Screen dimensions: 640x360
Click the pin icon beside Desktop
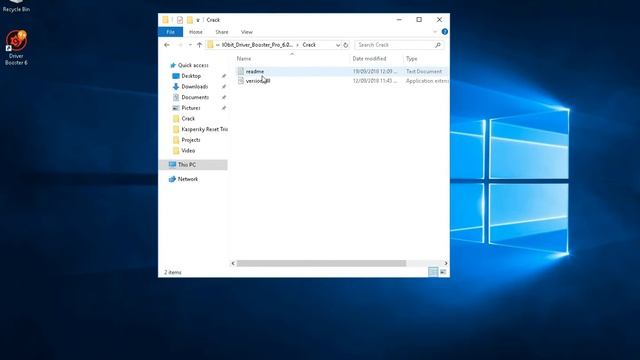pyautogui.click(x=224, y=76)
